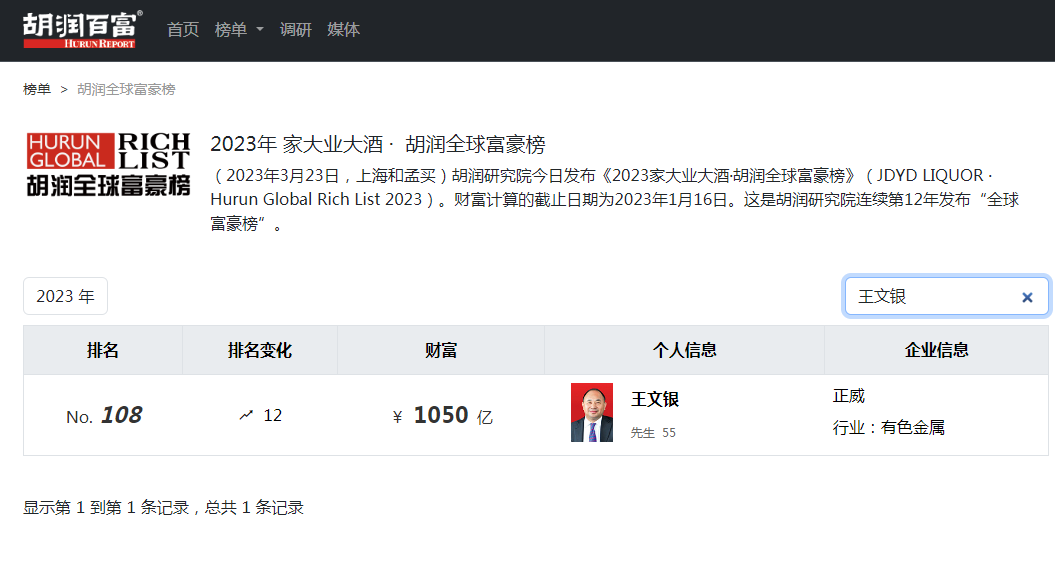This screenshot has width=1055, height=580.
Task: Click the 行业：有色金属 industry text
Action: [x=888, y=427]
